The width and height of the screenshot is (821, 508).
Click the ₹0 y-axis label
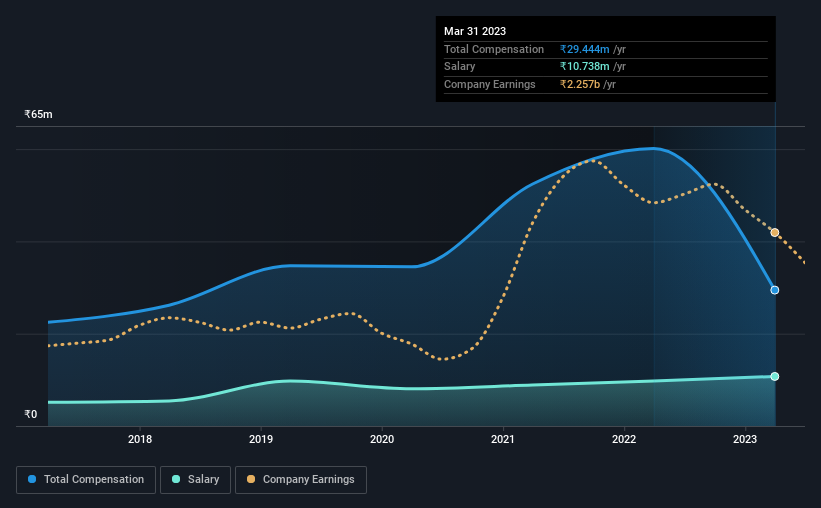31,414
